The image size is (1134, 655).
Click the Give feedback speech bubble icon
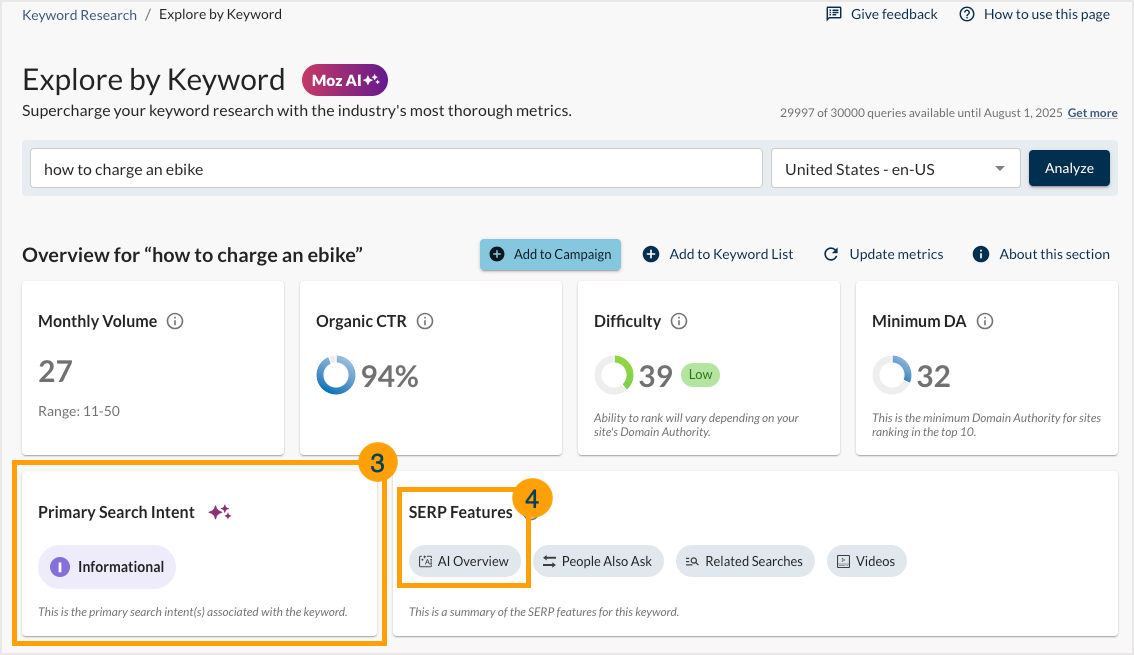[x=833, y=14]
